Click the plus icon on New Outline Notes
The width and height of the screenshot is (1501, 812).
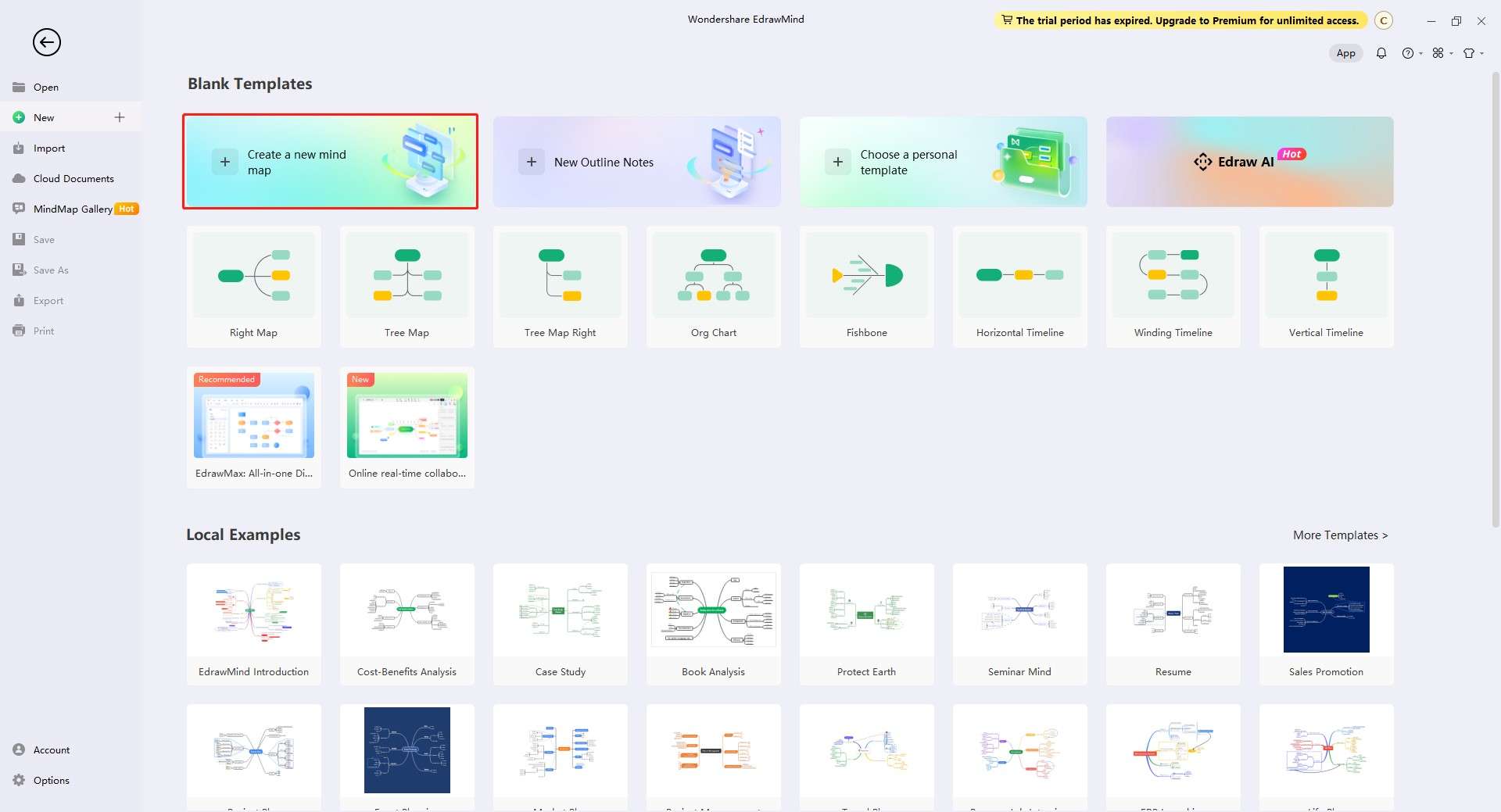pyautogui.click(x=531, y=162)
